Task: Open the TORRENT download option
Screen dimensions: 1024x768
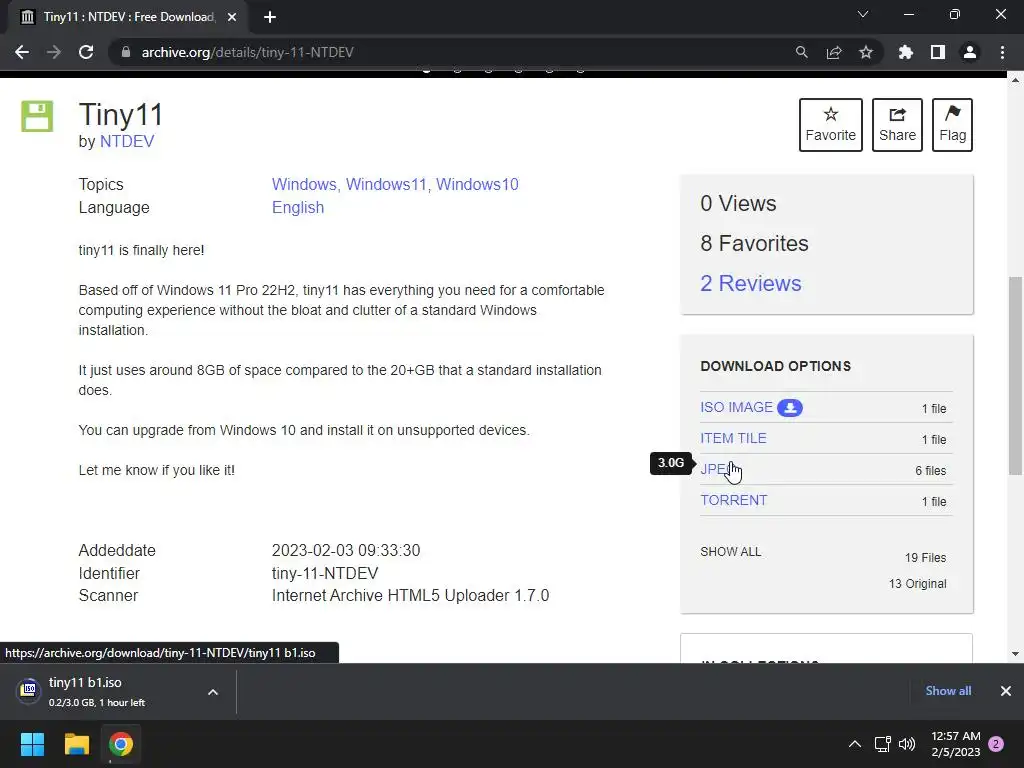Action: 733,500
